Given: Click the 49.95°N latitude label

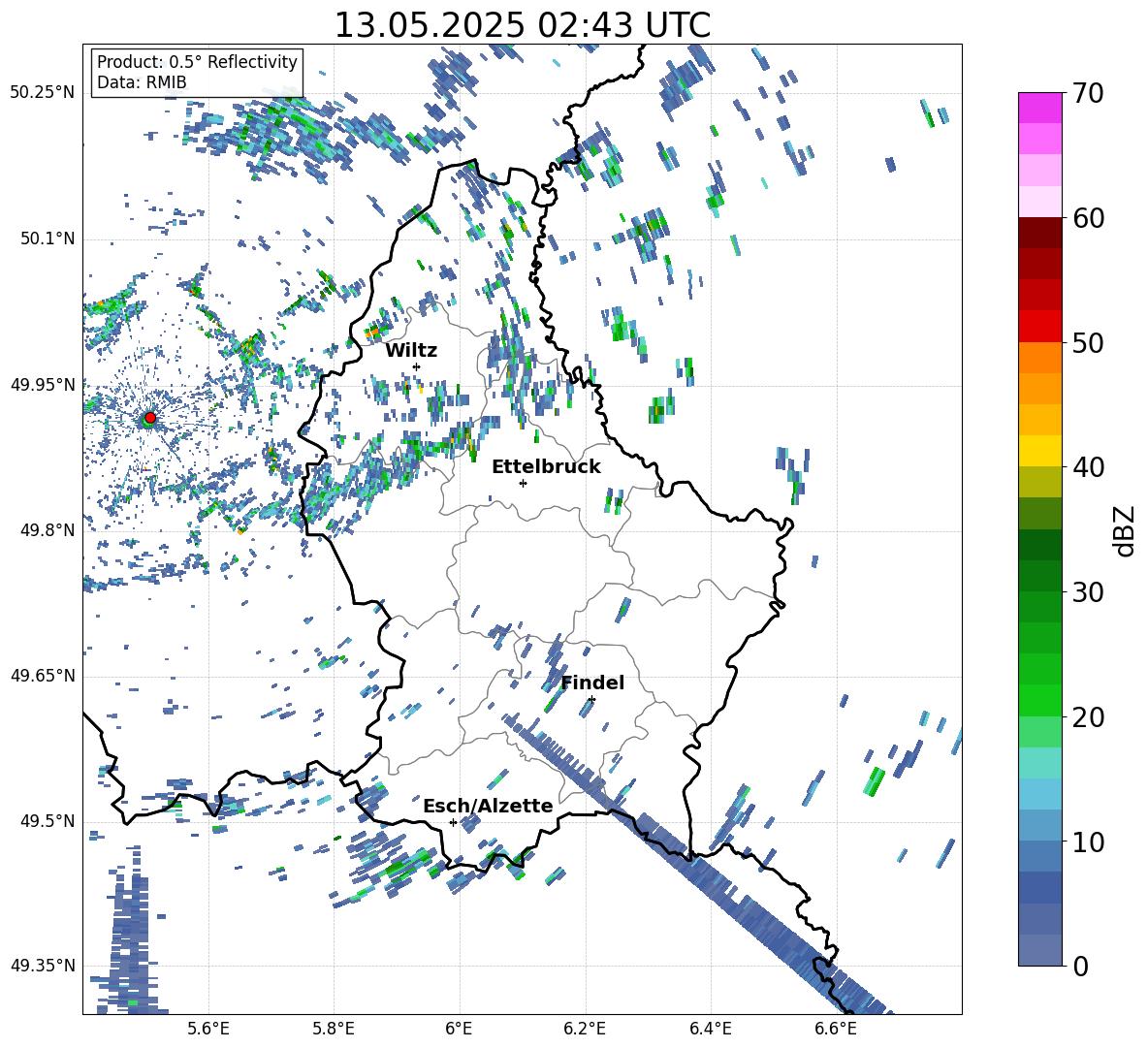Looking at the screenshot, I should pyautogui.click(x=43, y=385).
